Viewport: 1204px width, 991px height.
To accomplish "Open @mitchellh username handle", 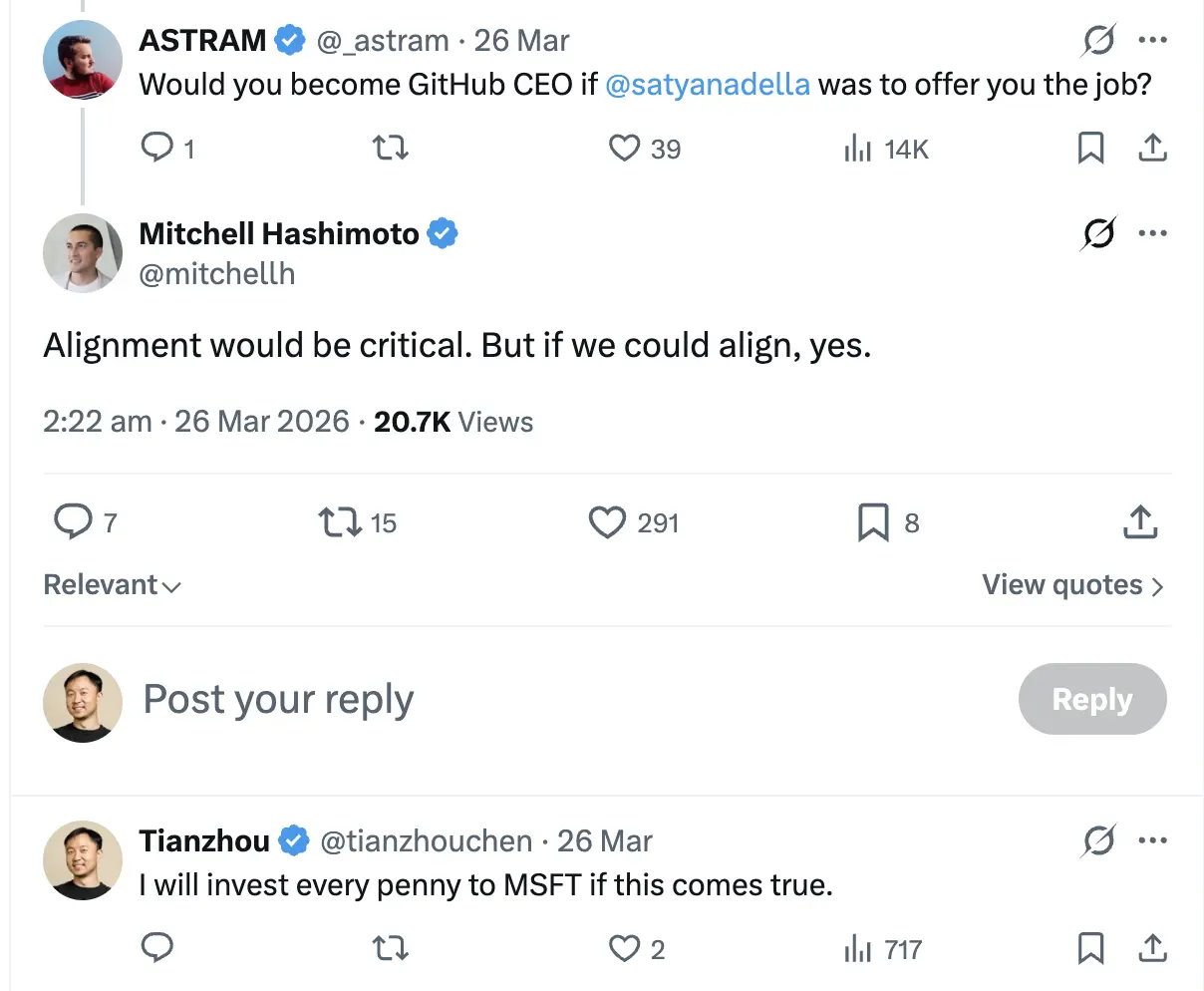I will 217,273.
